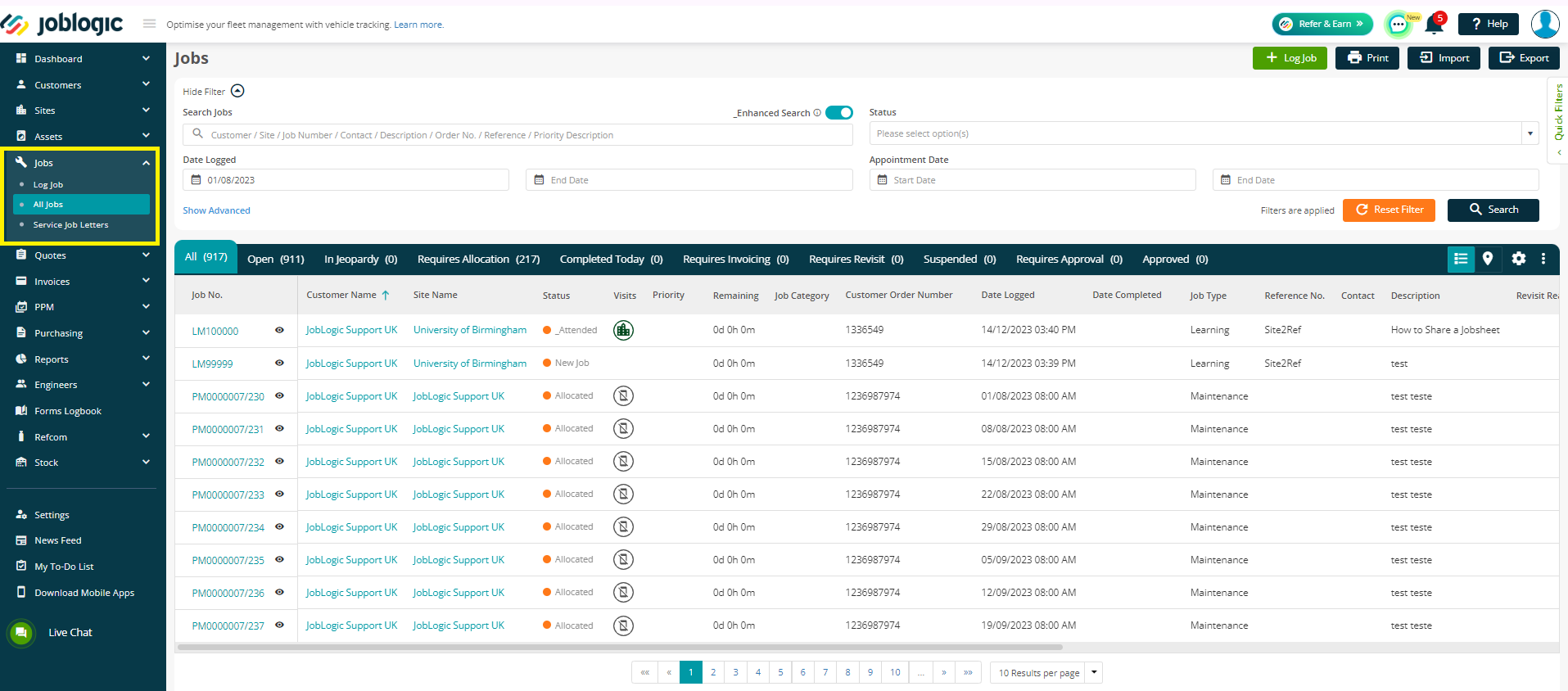1568x691 pixels.
Task: Open News Feed from sidebar
Action: pos(57,540)
